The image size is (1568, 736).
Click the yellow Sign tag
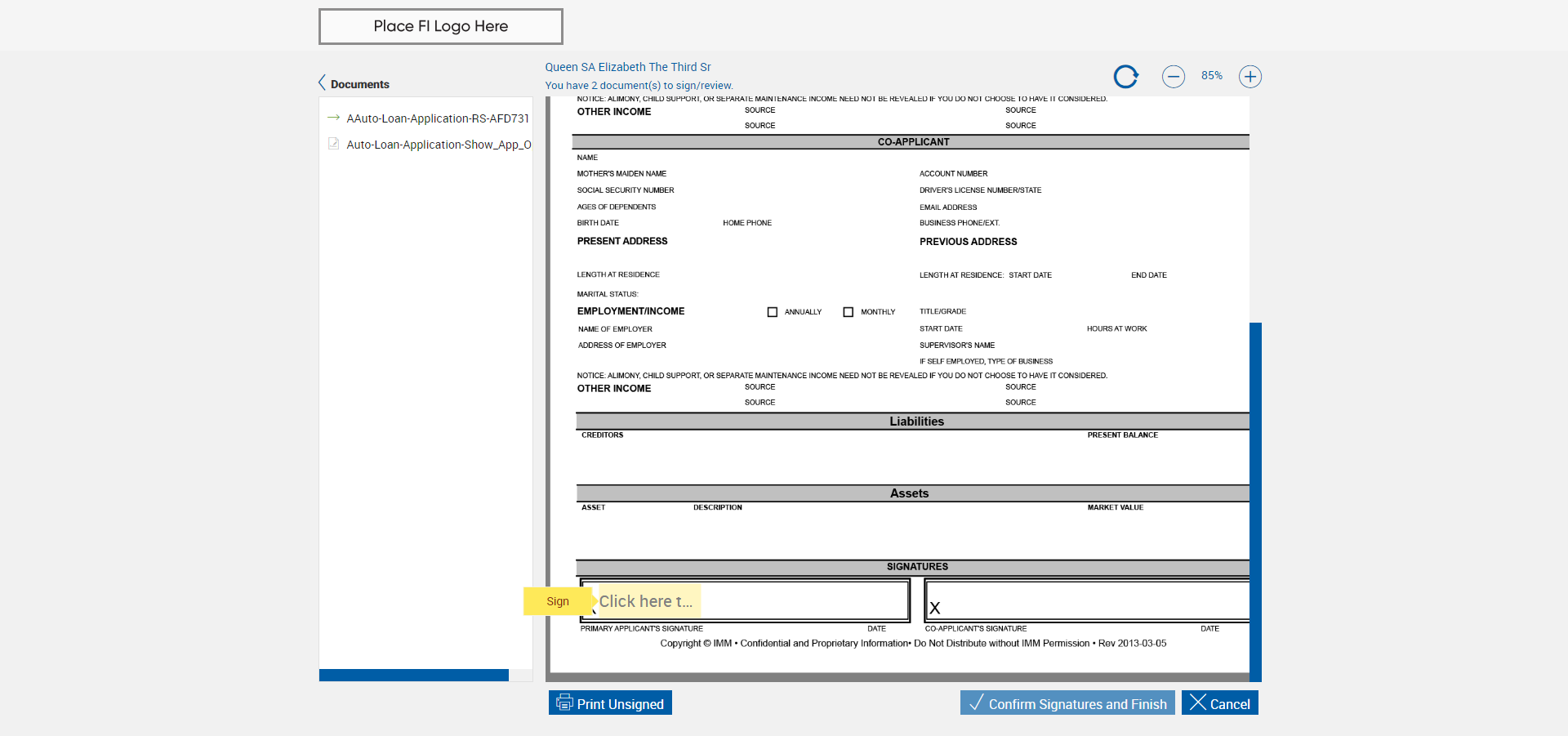(558, 601)
